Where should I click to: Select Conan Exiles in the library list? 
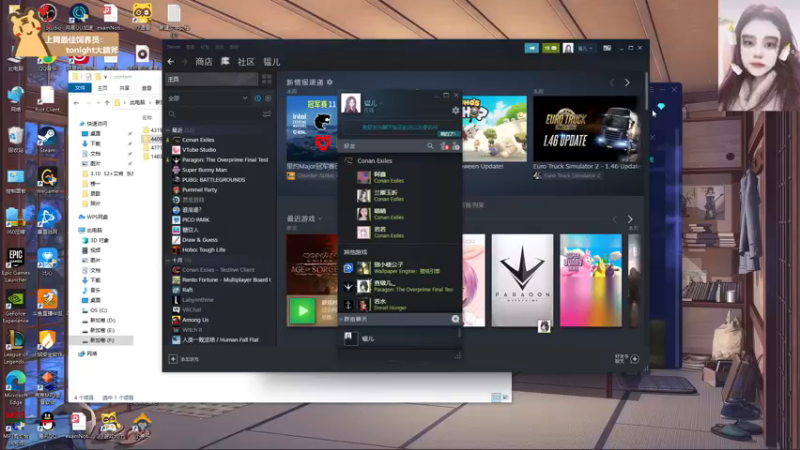pyautogui.click(x=198, y=140)
